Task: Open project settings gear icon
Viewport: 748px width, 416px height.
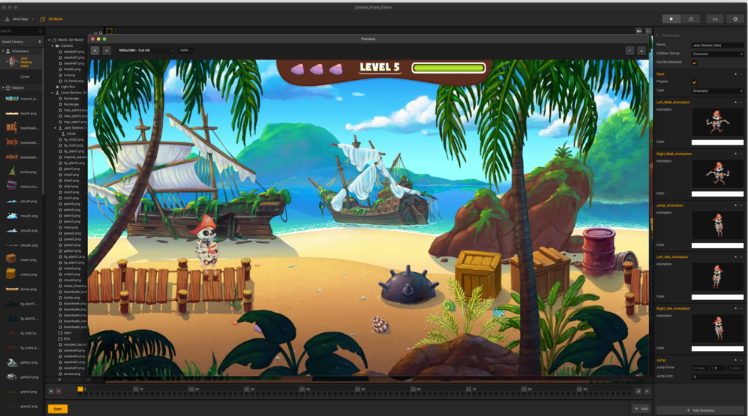Action: pos(735,18)
